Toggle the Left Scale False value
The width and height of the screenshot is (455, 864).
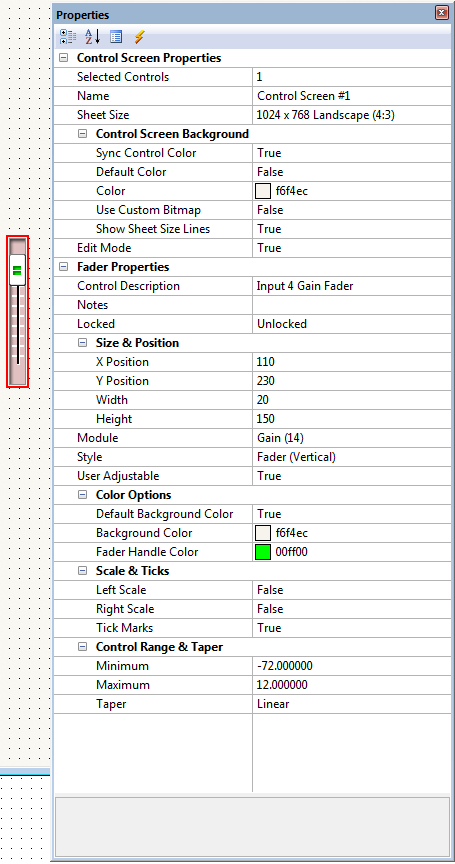tap(351, 590)
